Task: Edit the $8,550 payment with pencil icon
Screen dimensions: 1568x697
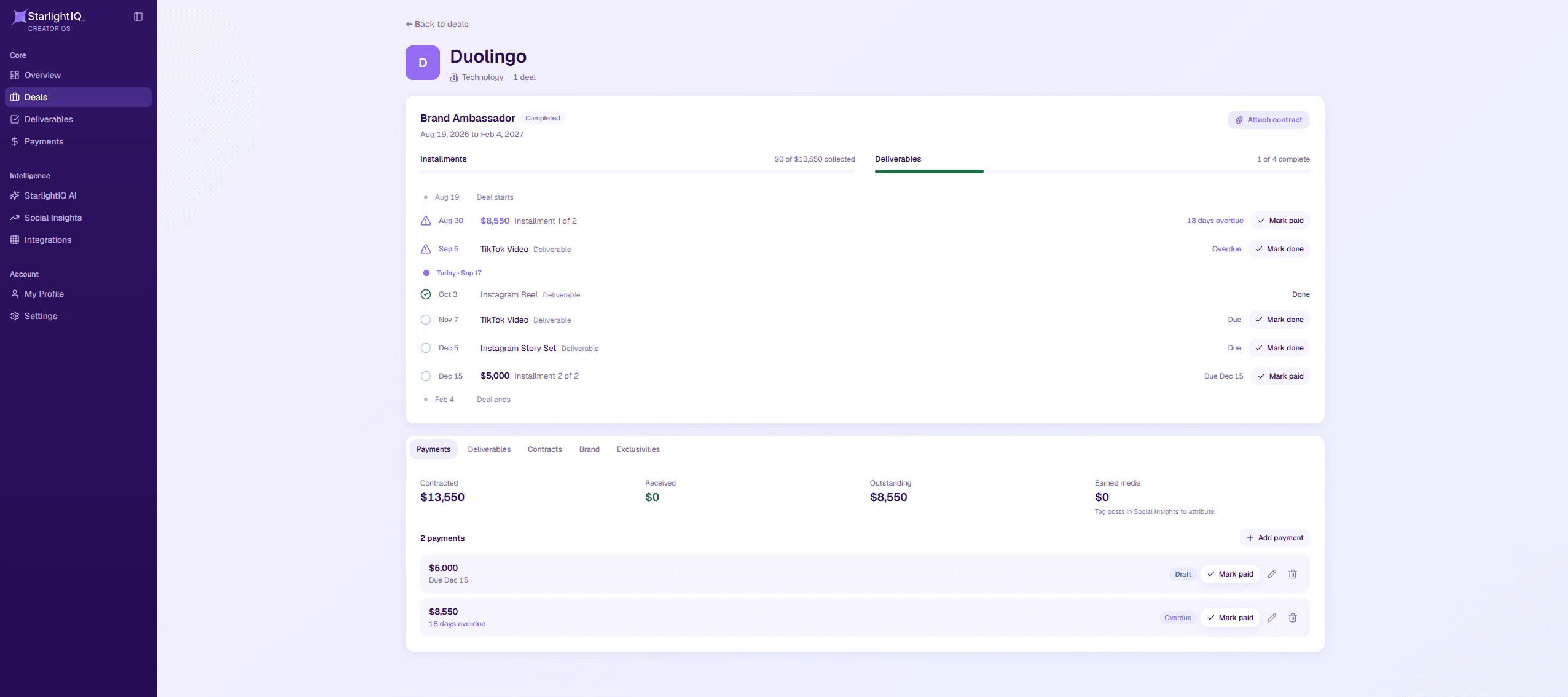Action: tap(1272, 618)
